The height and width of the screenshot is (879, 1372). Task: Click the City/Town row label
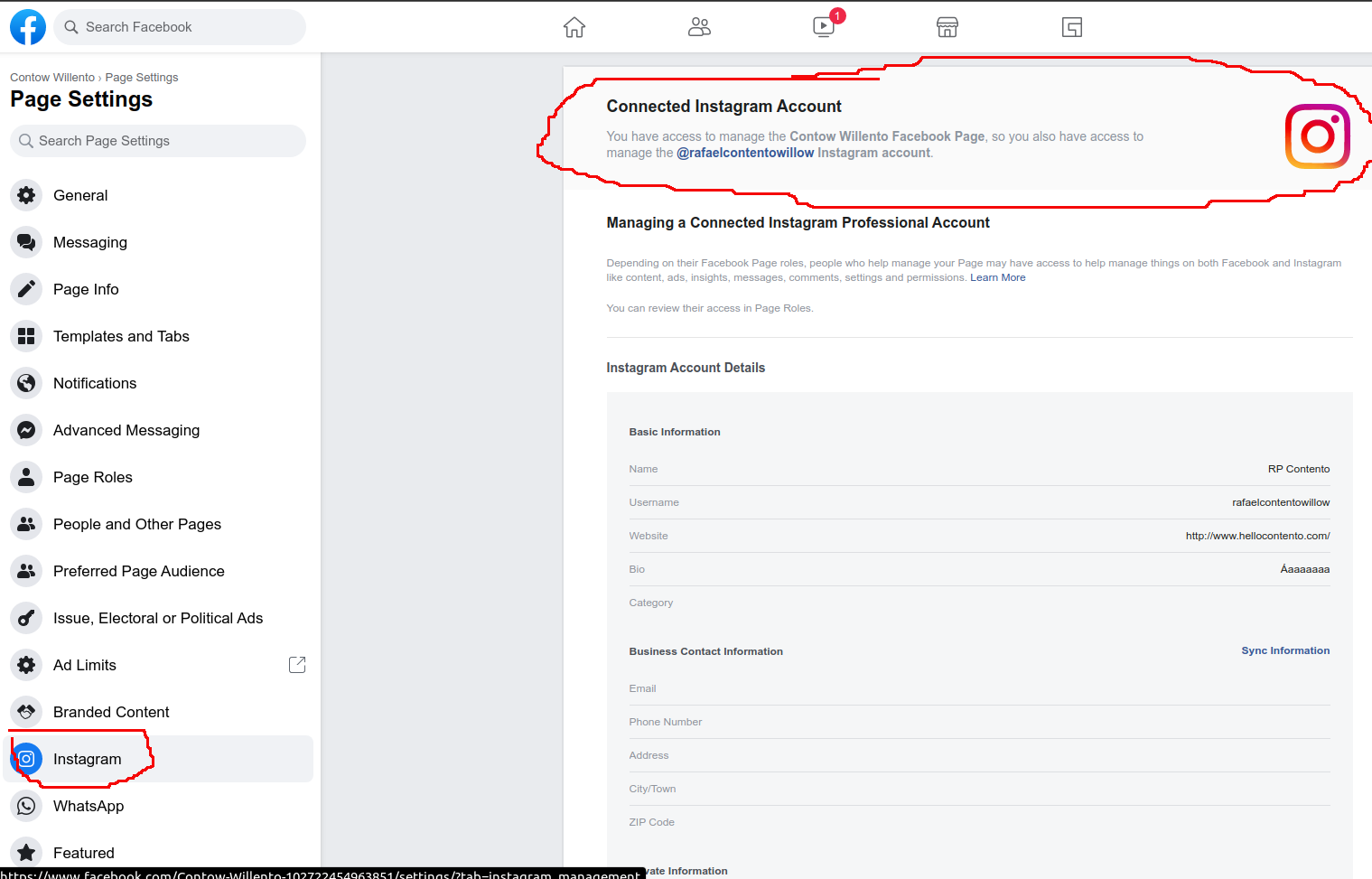point(653,789)
